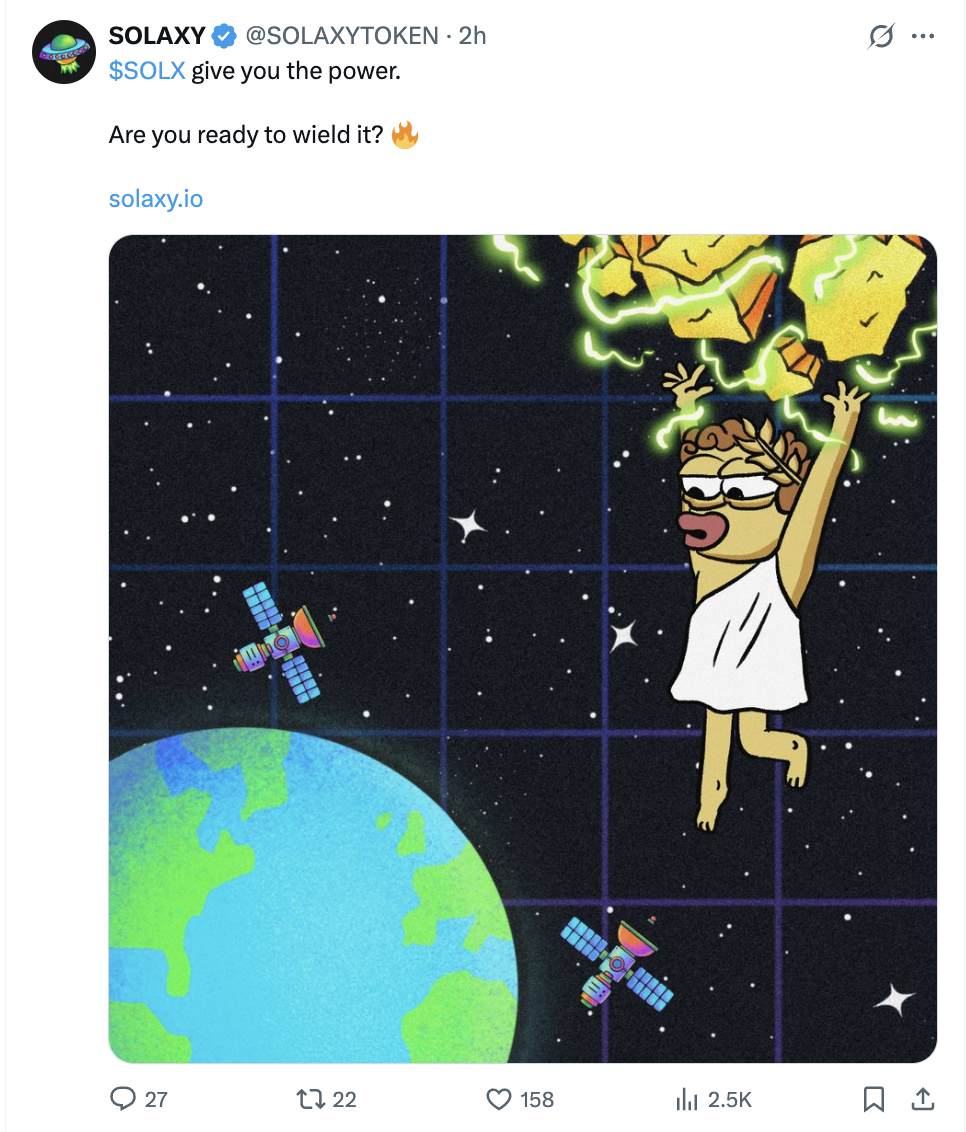Open the SOLAXY profile avatar

pos(64,52)
